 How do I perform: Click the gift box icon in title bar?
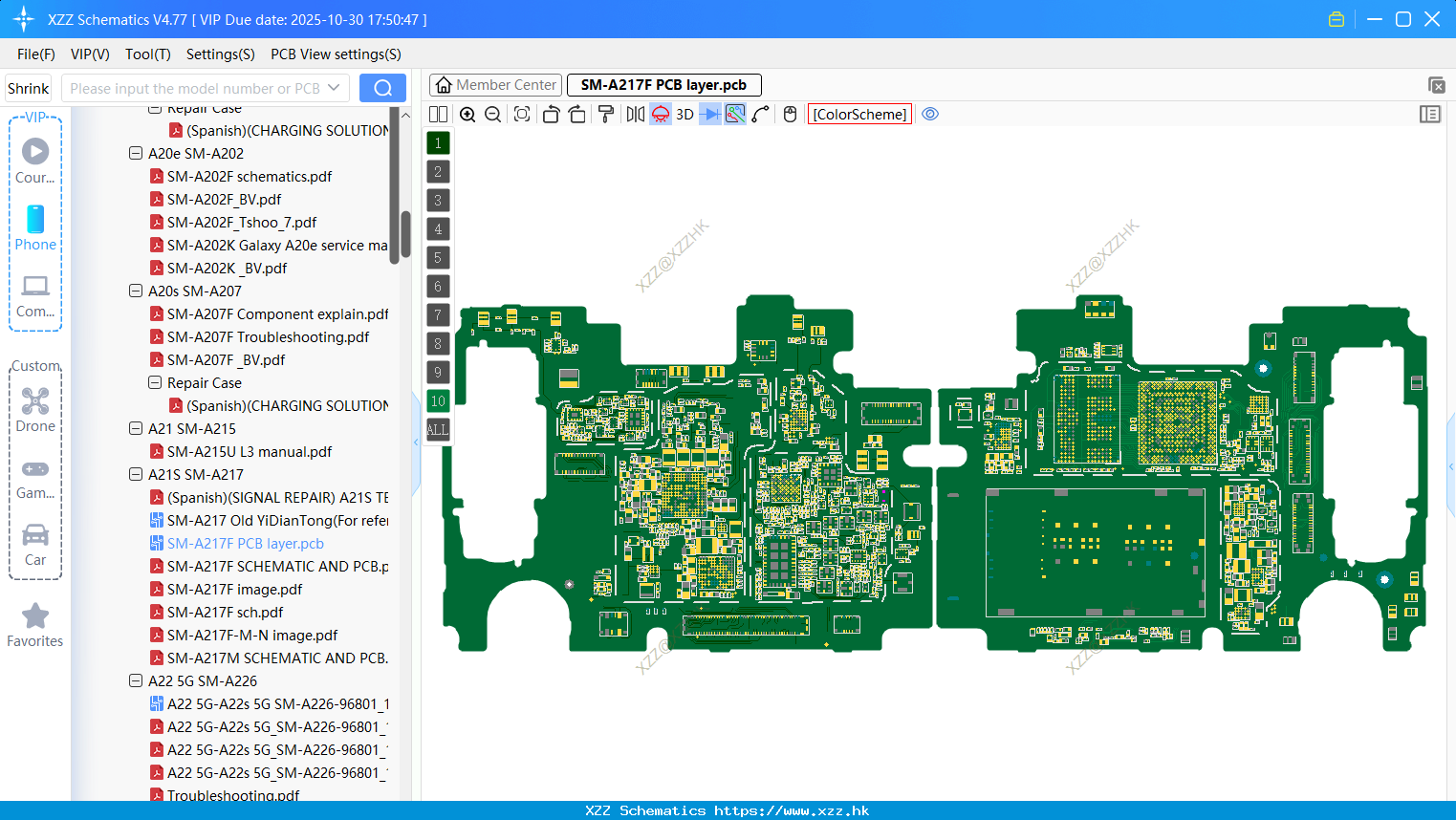click(x=1336, y=19)
